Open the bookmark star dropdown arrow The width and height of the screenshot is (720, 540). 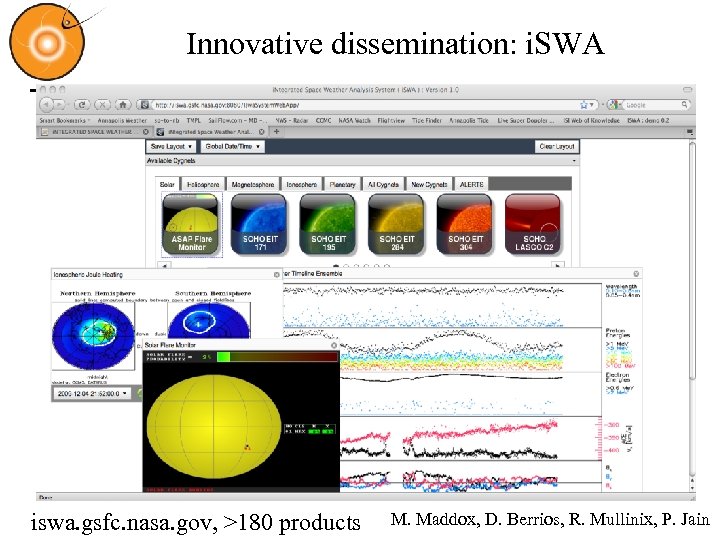(592, 105)
